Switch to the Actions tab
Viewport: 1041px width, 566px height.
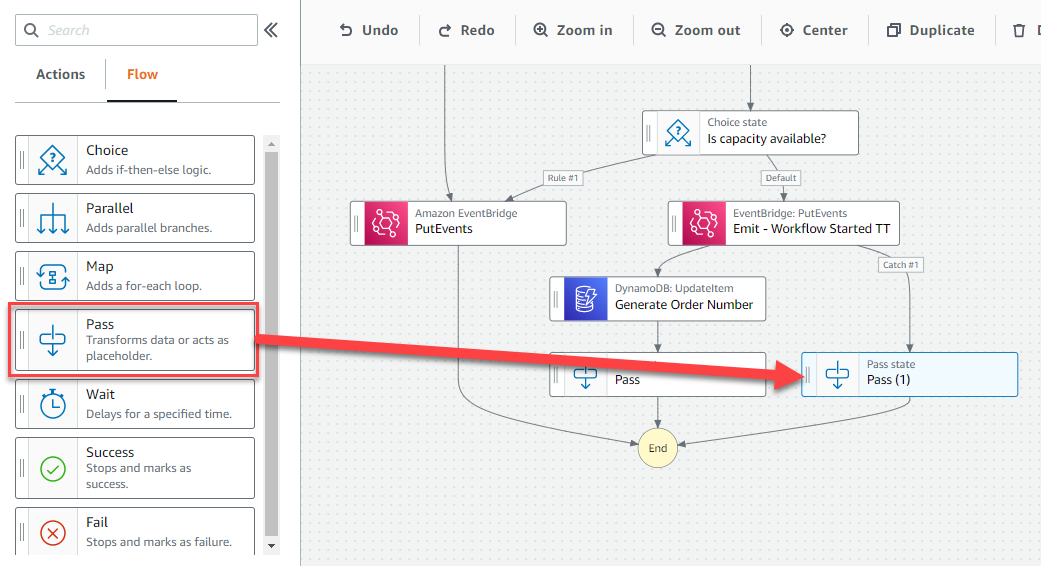click(x=60, y=74)
